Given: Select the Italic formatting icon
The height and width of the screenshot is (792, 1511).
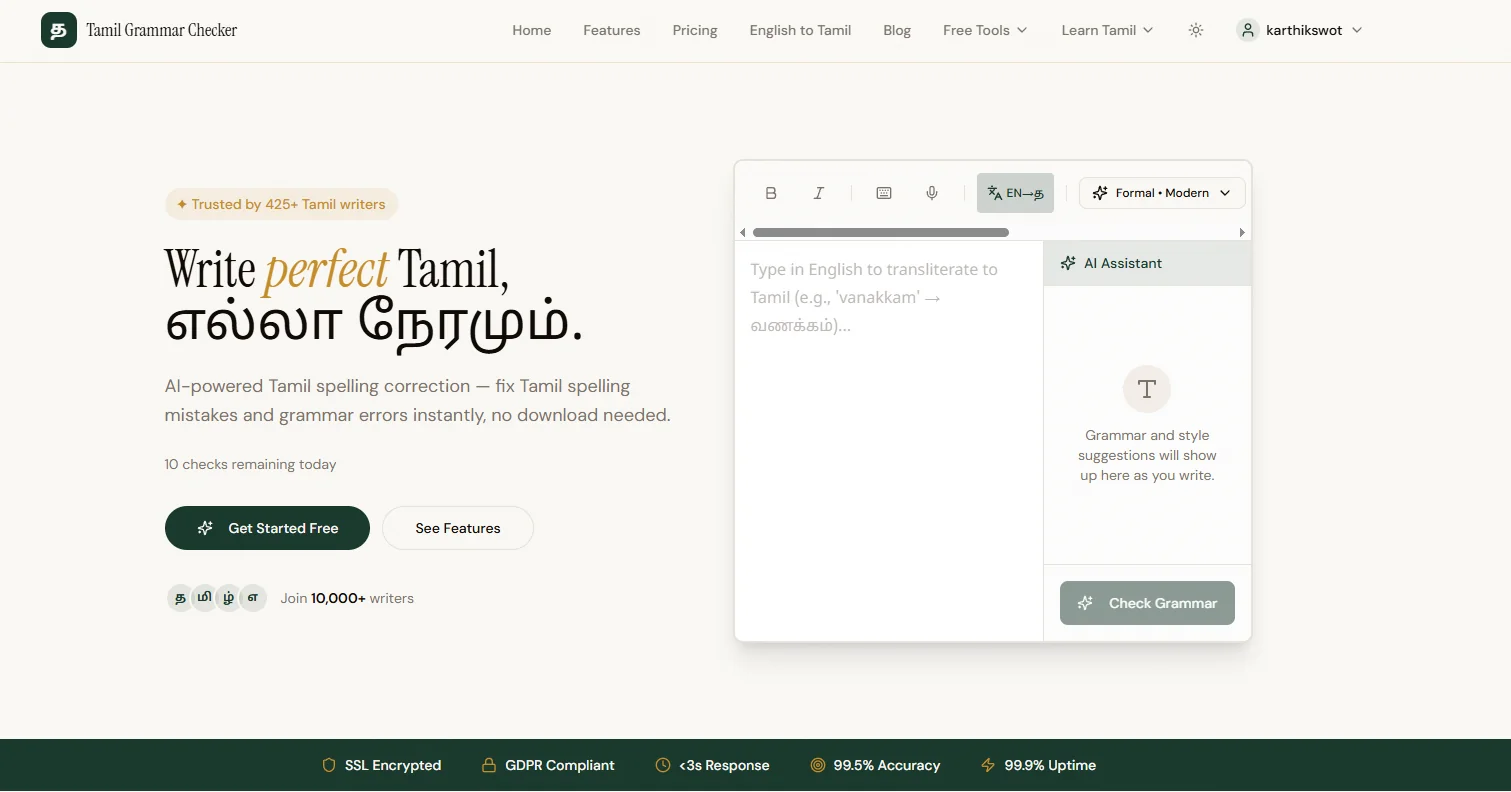Looking at the screenshot, I should click(818, 192).
